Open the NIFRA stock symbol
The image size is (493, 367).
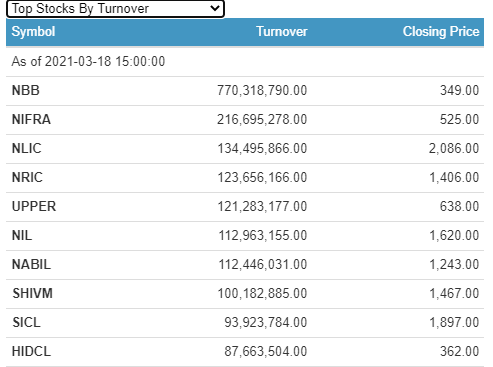coord(31,119)
